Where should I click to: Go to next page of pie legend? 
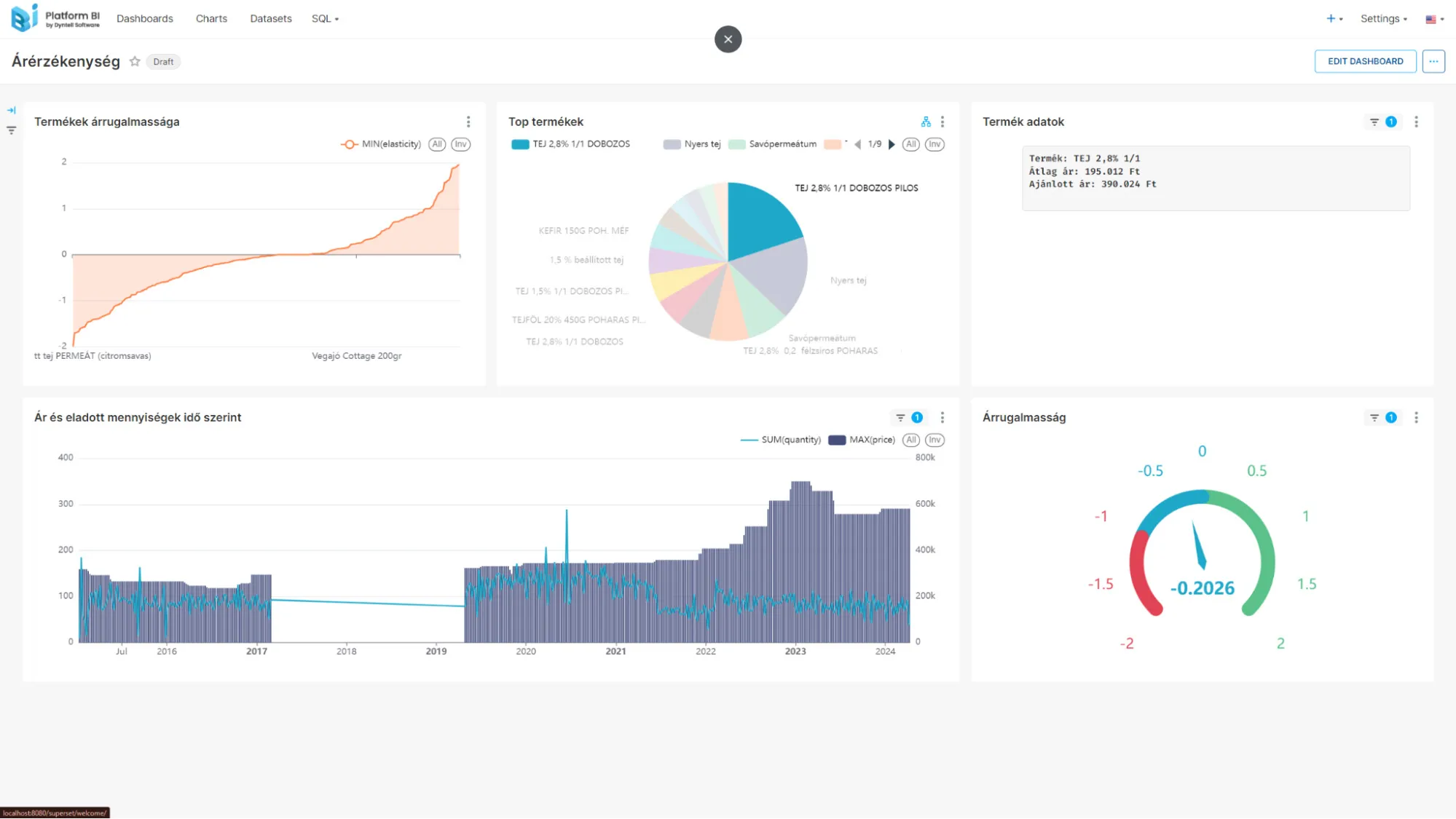[892, 144]
